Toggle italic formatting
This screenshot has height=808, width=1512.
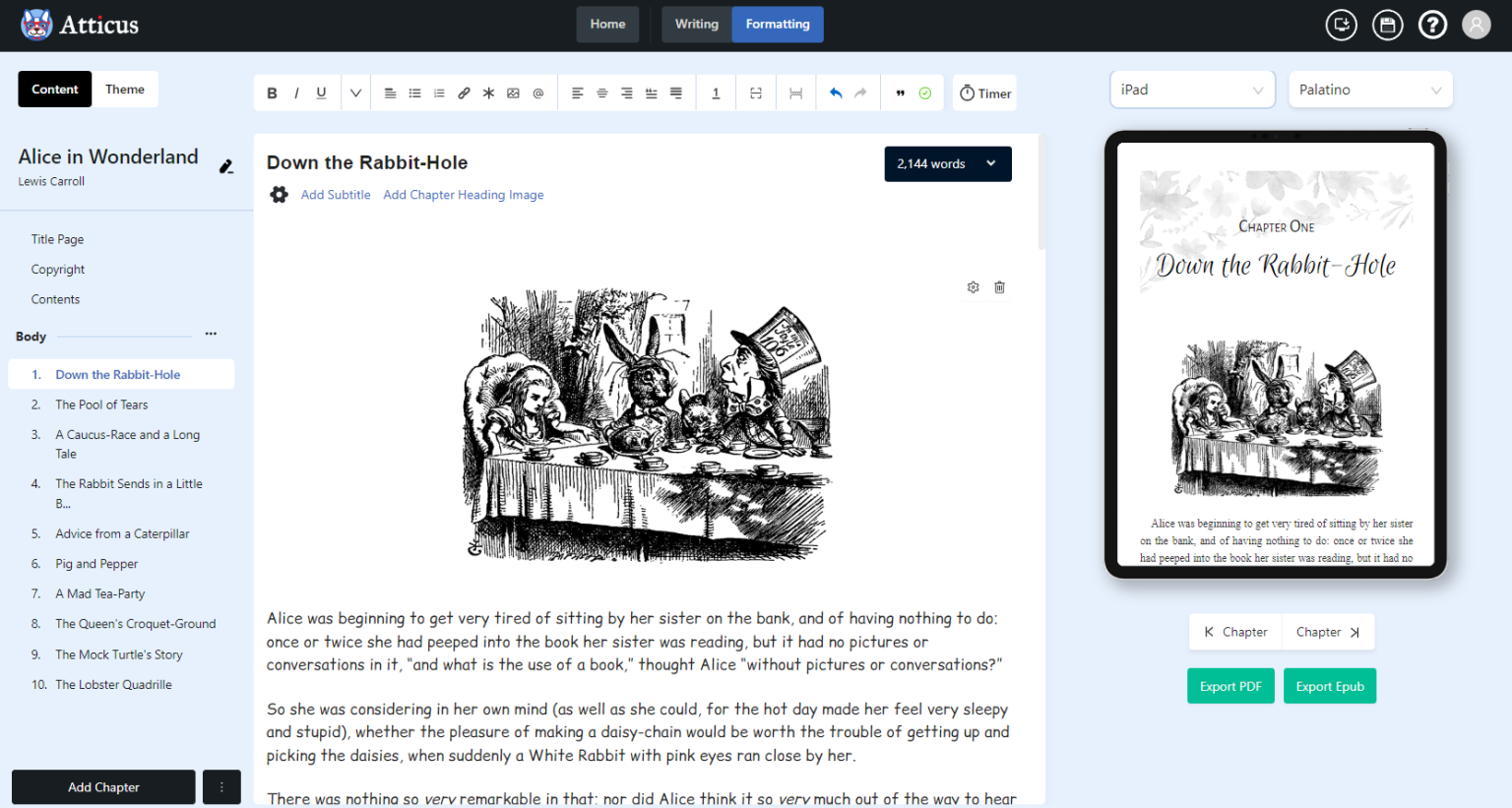tap(296, 93)
